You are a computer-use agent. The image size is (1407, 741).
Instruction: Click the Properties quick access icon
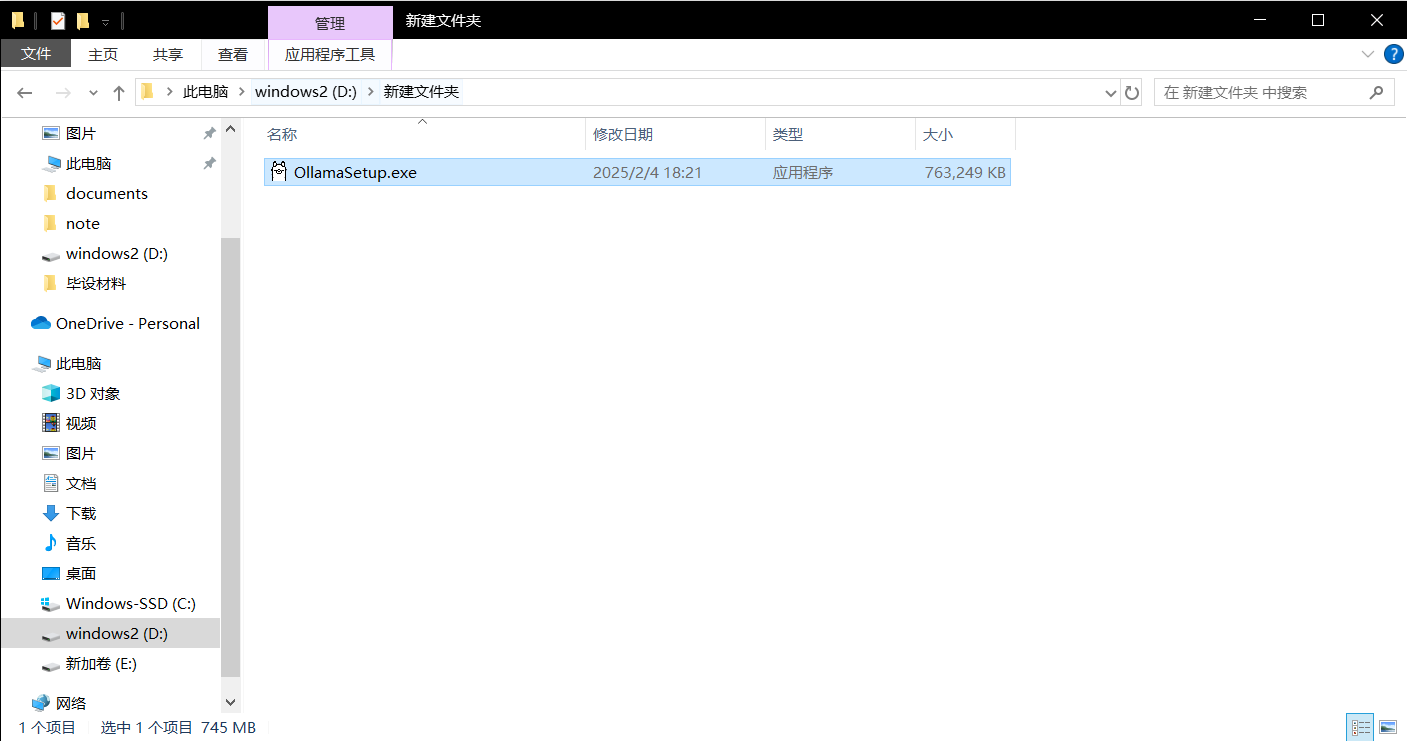coord(58,20)
